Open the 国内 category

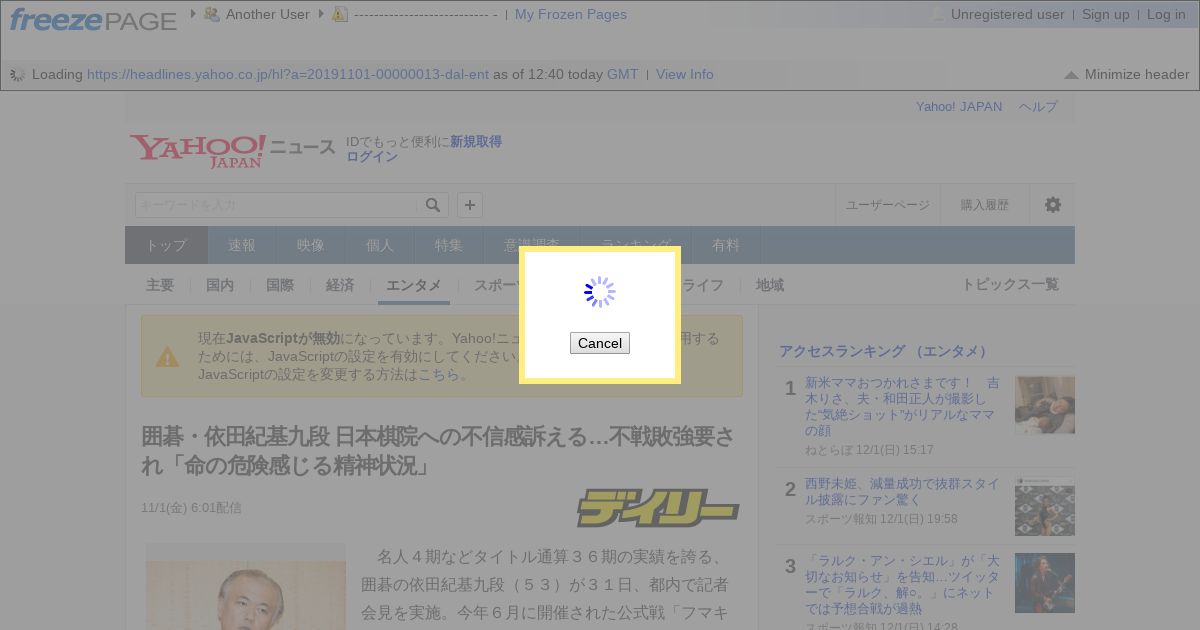coord(220,285)
